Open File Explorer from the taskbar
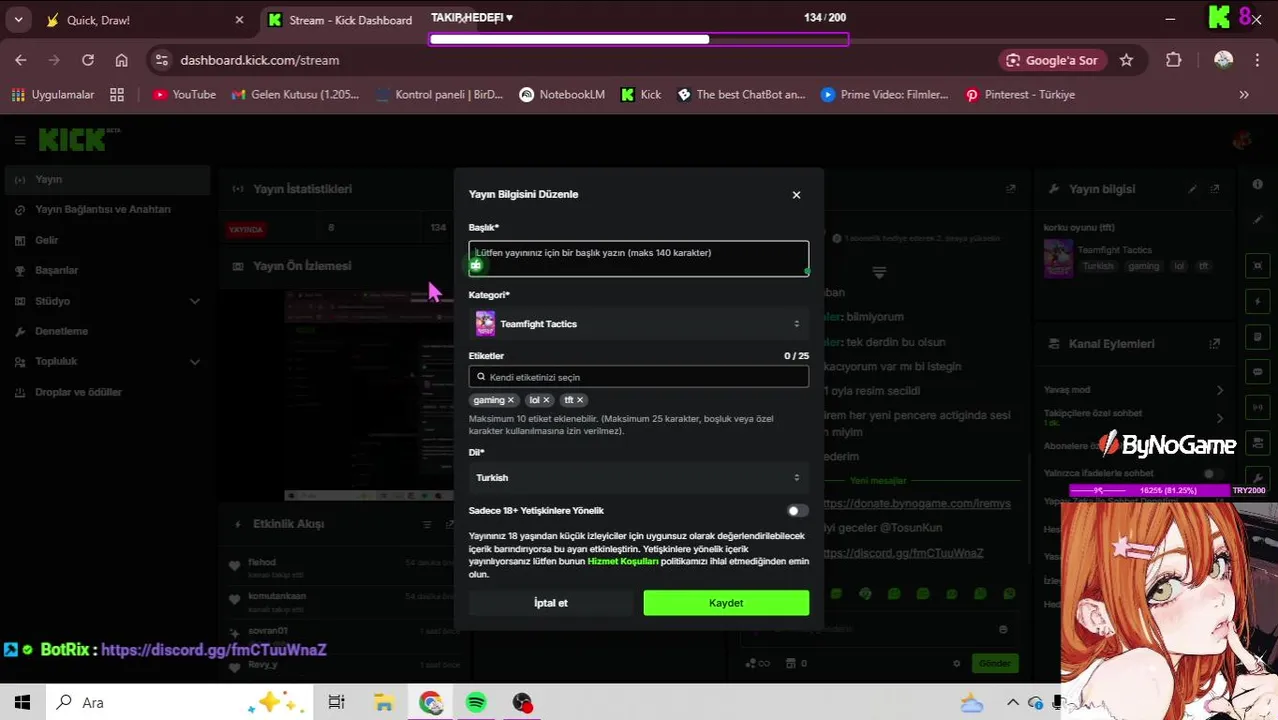 [x=384, y=703]
